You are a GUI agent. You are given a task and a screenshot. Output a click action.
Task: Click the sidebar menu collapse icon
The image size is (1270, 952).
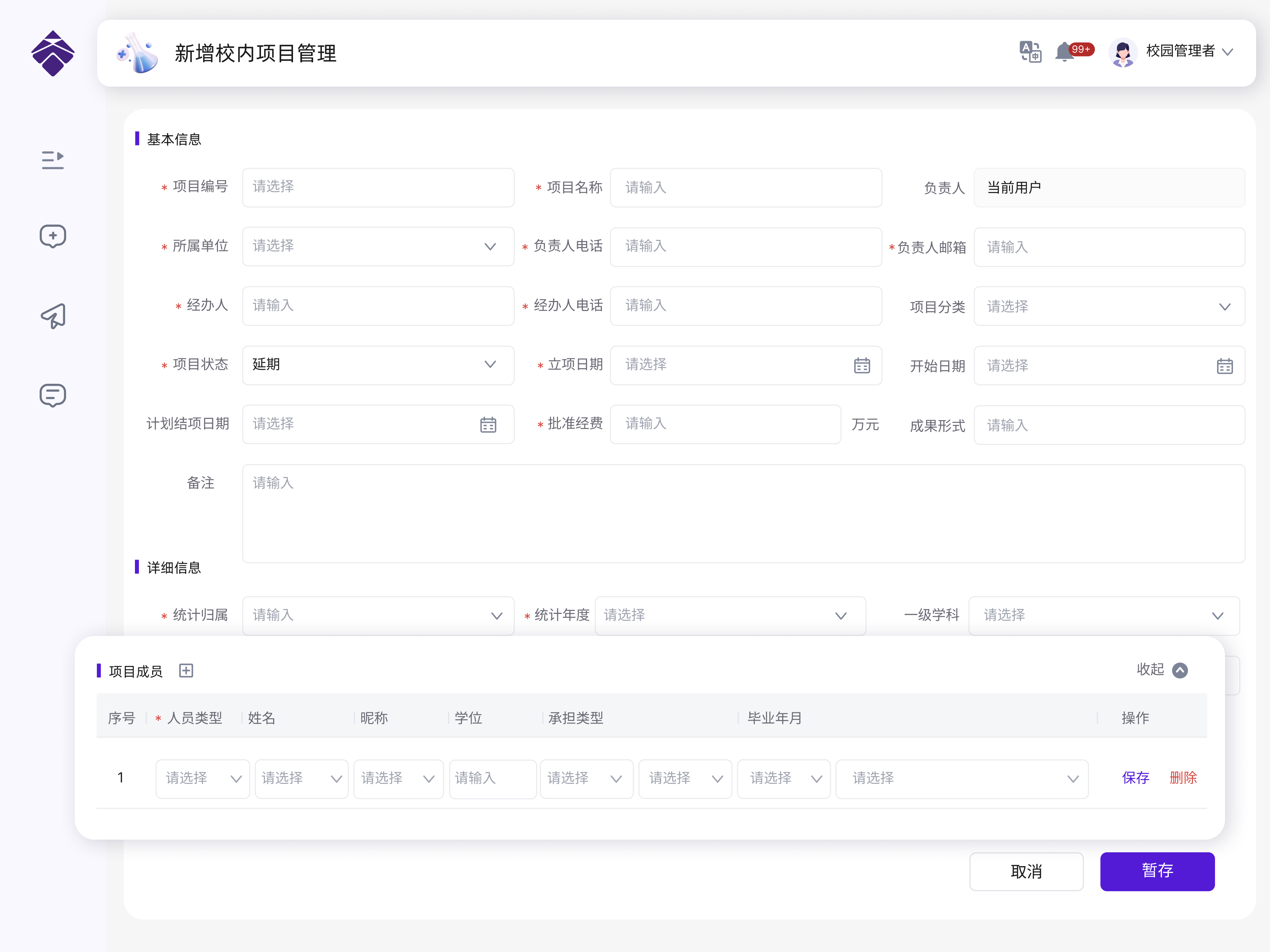pyautogui.click(x=52, y=160)
